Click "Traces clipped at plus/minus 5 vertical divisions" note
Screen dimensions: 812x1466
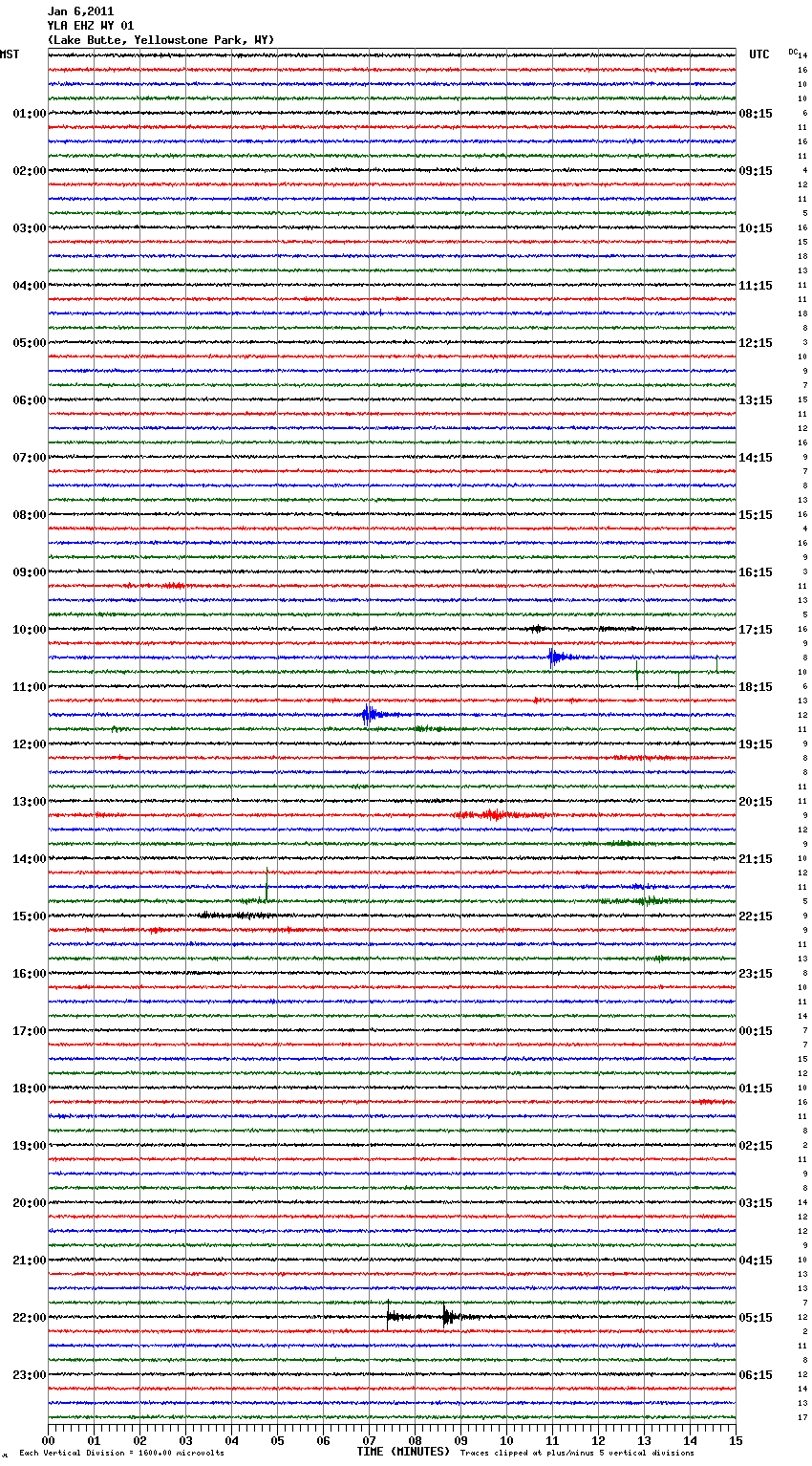tap(577, 1453)
